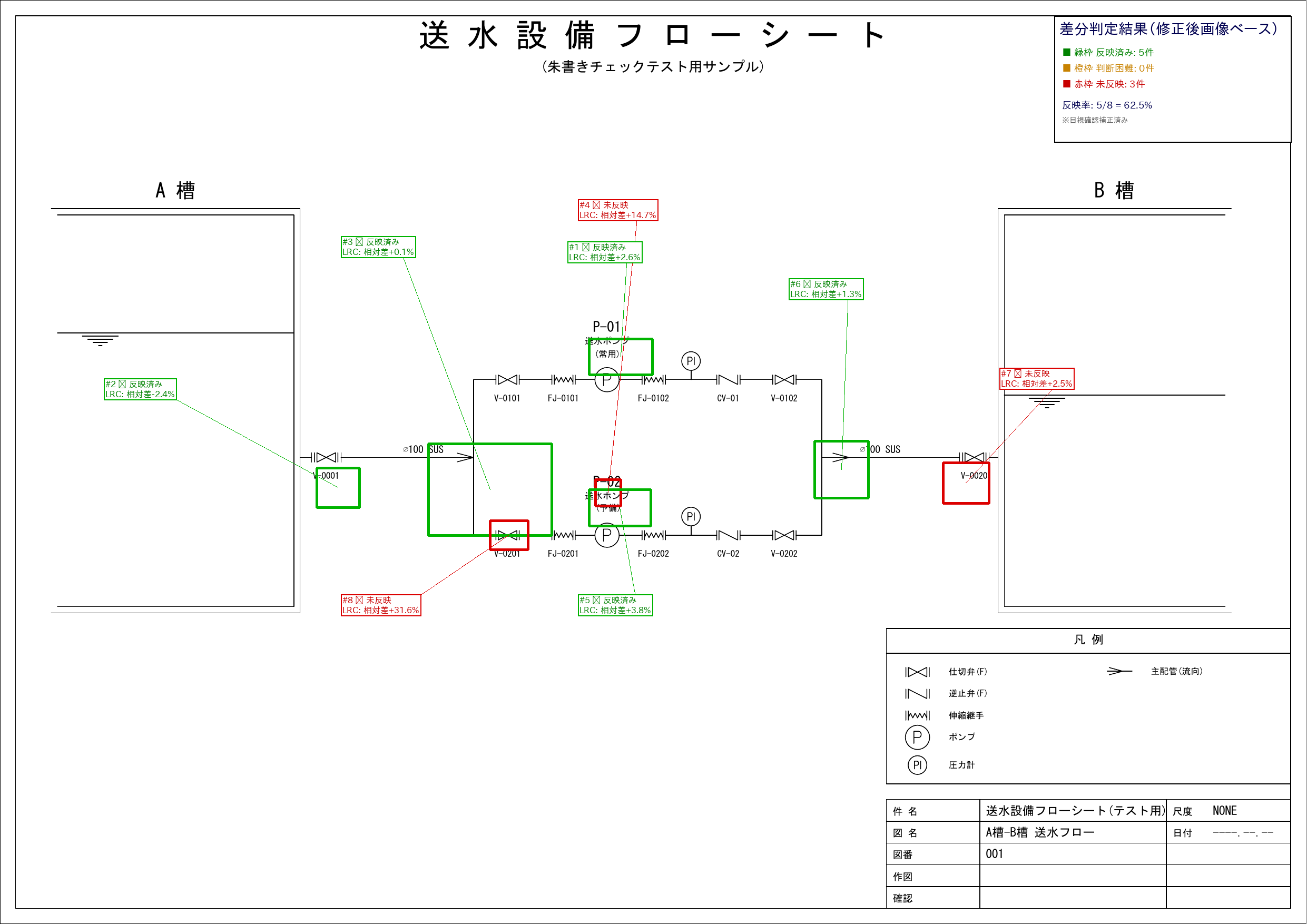This screenshot has width=1307, height=924.
Task: Select the main pipe flow arrow in legend
Action: (x=1119, y=671)
